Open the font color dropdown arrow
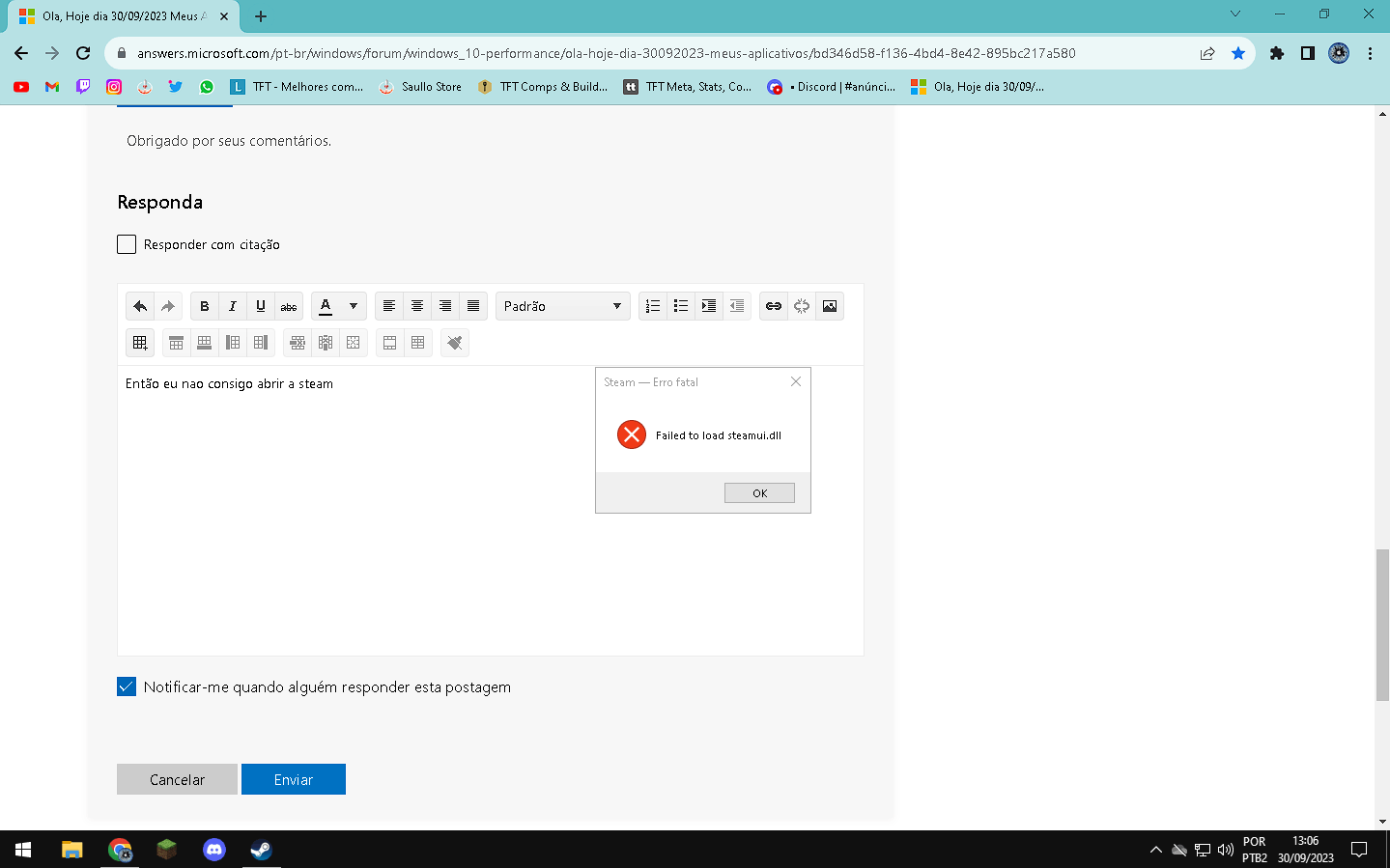 (354, 306)
